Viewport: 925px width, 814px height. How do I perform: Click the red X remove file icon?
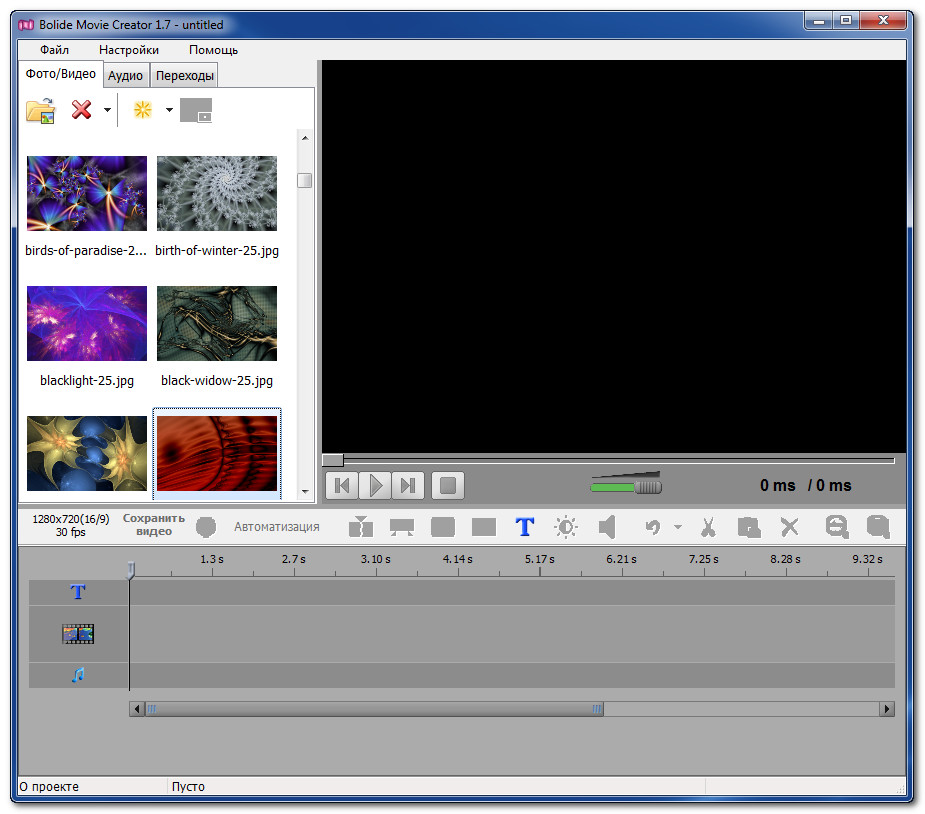pos(82,111)
